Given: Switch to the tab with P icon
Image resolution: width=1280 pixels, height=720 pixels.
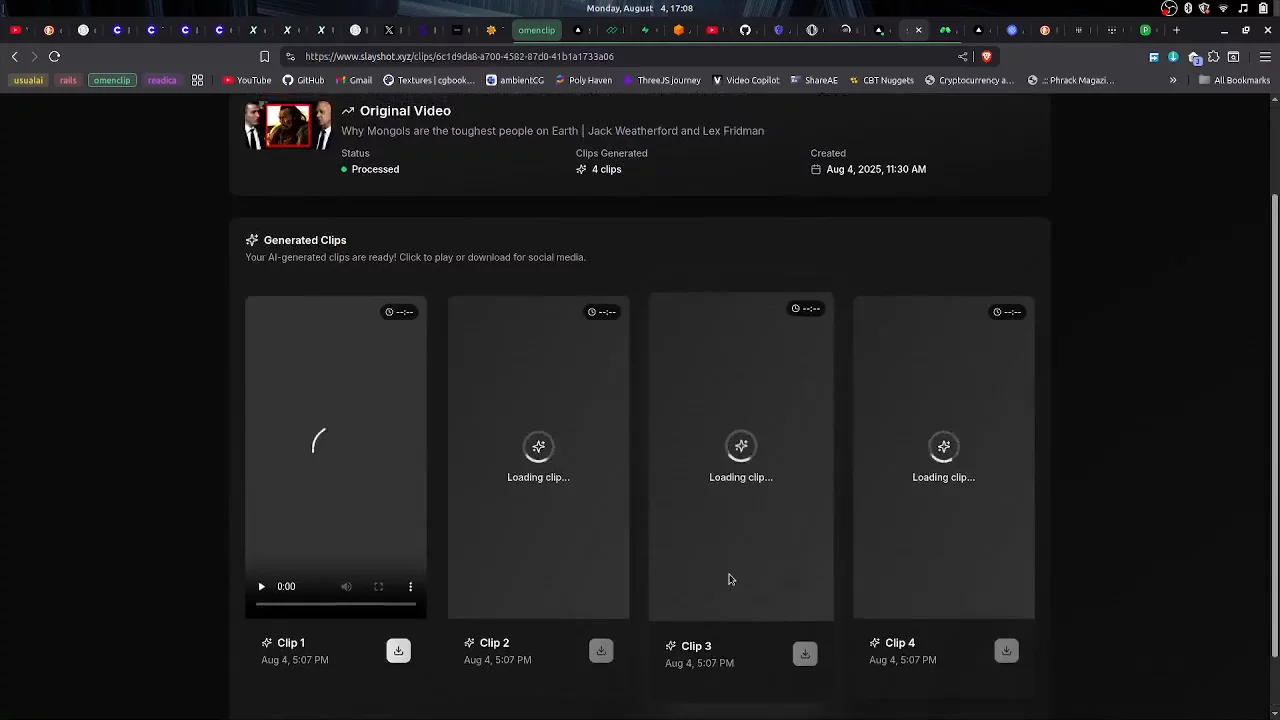Looking at the screenshot, I should [x=1146, y=30].
